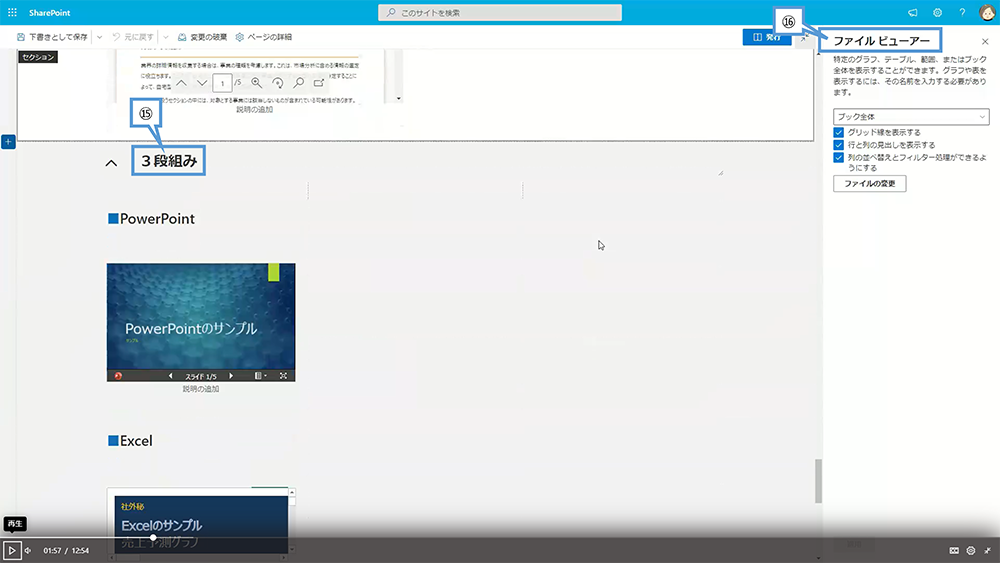
Task: Click the セクション label tag
Action: coord(38,57)
